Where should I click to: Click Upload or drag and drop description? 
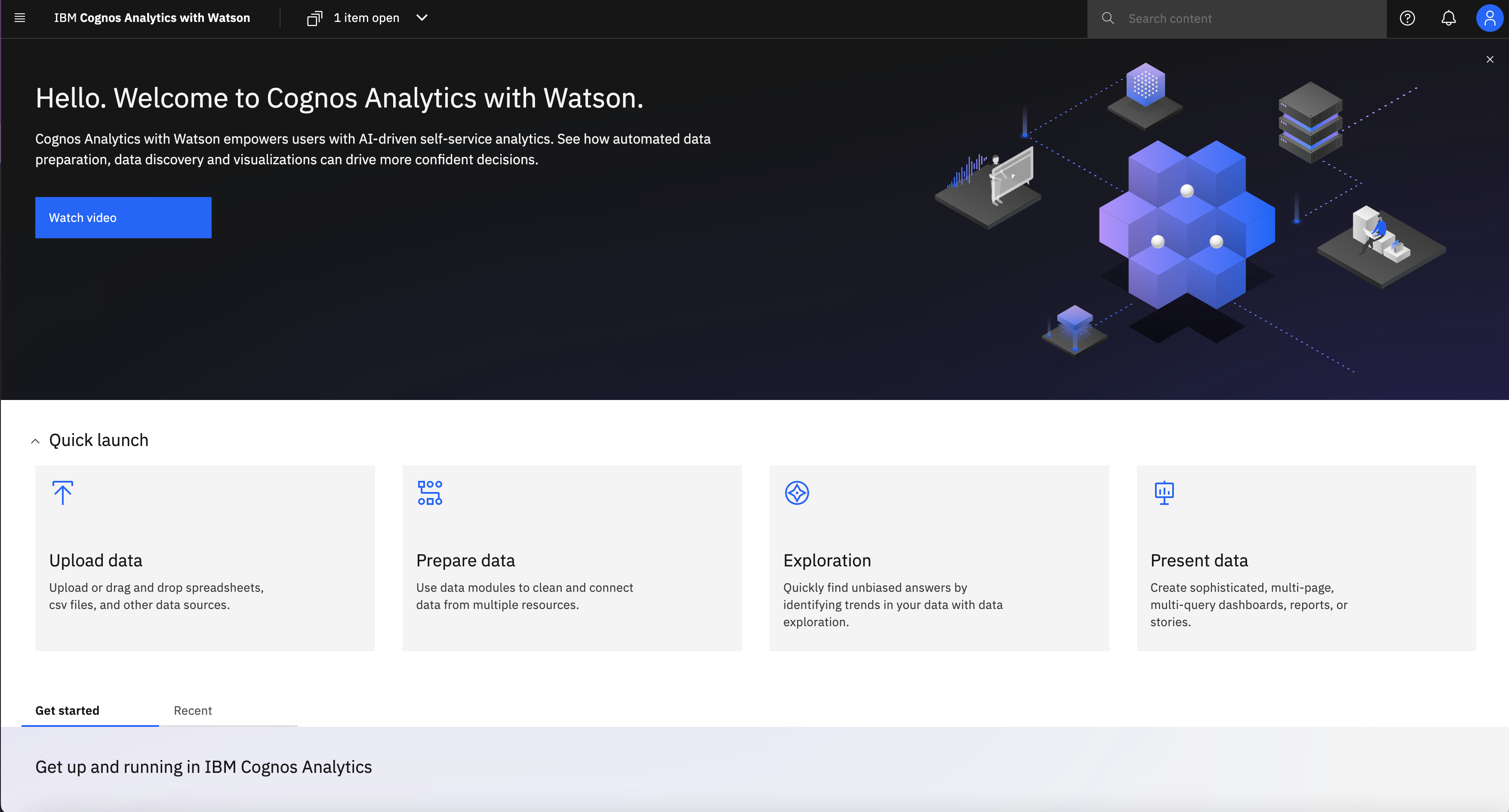[x=157, y=597]
